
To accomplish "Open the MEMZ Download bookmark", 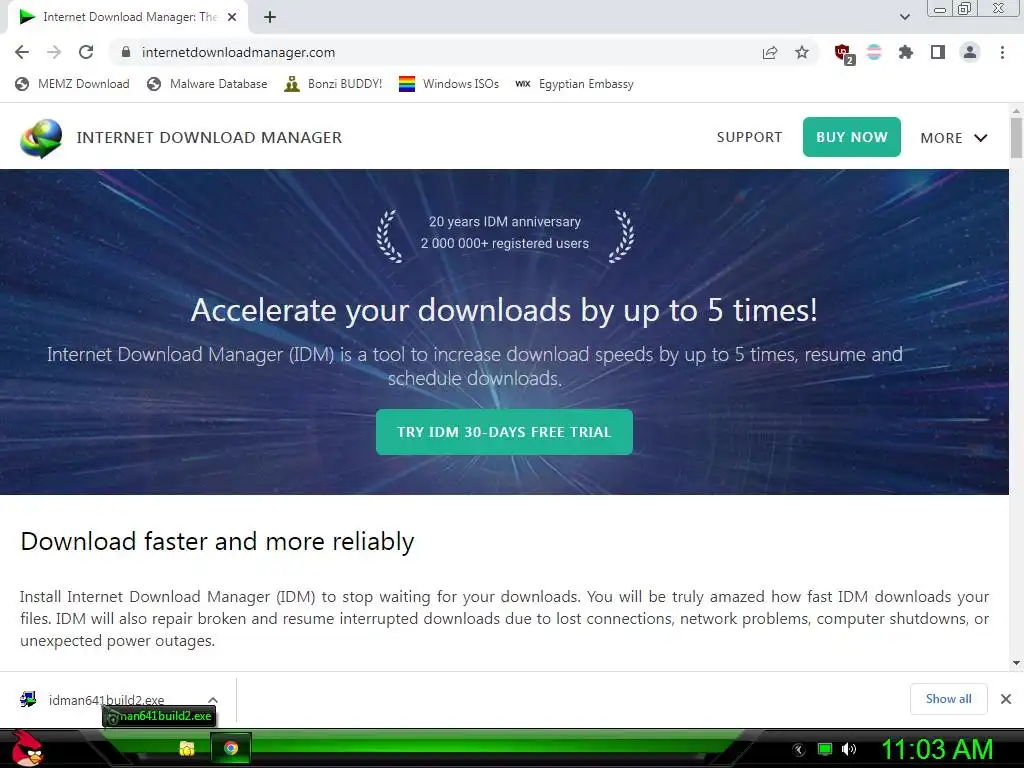I will [72, 84].
